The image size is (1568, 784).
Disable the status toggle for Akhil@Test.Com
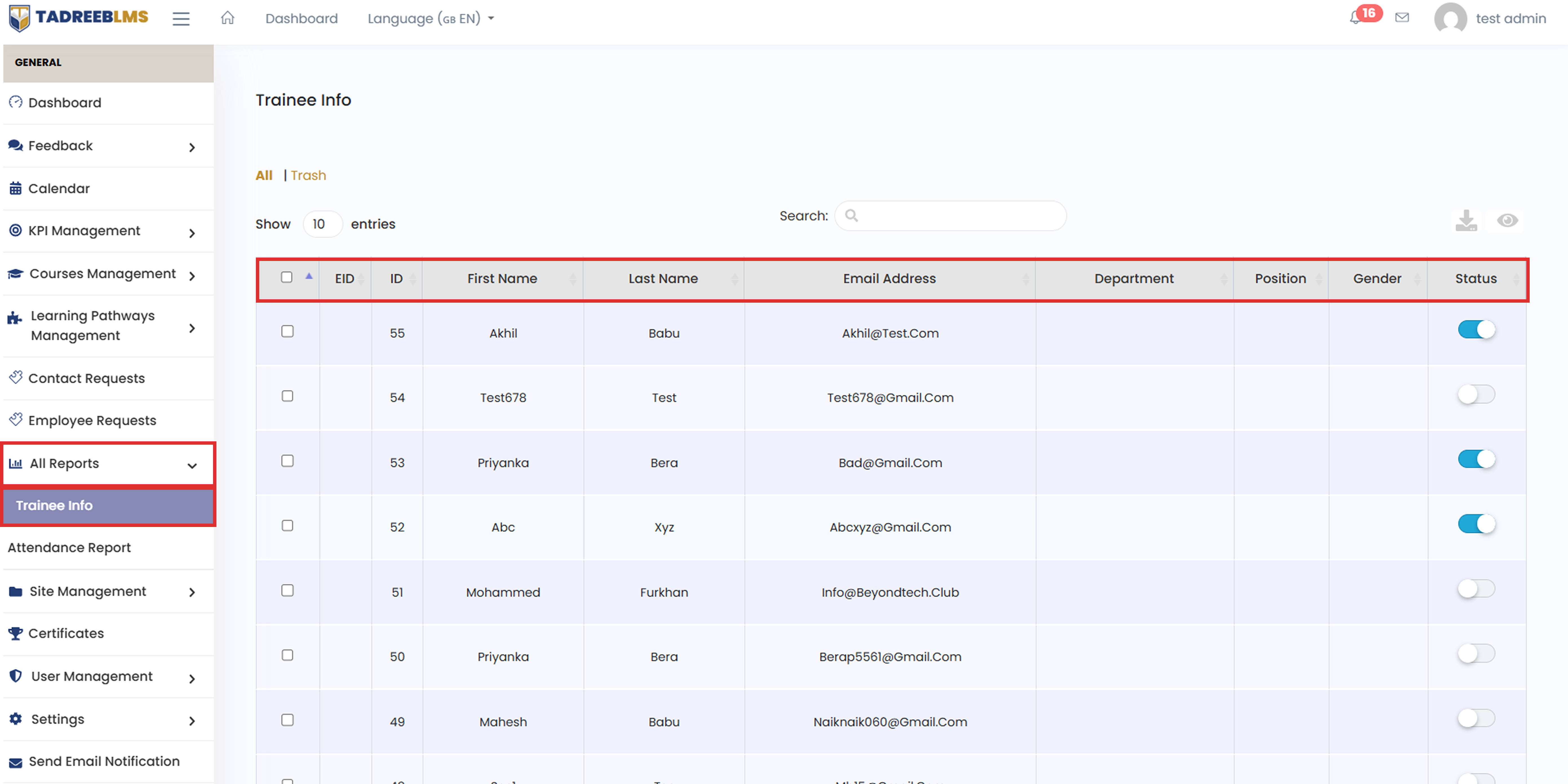coord(1476,329)
